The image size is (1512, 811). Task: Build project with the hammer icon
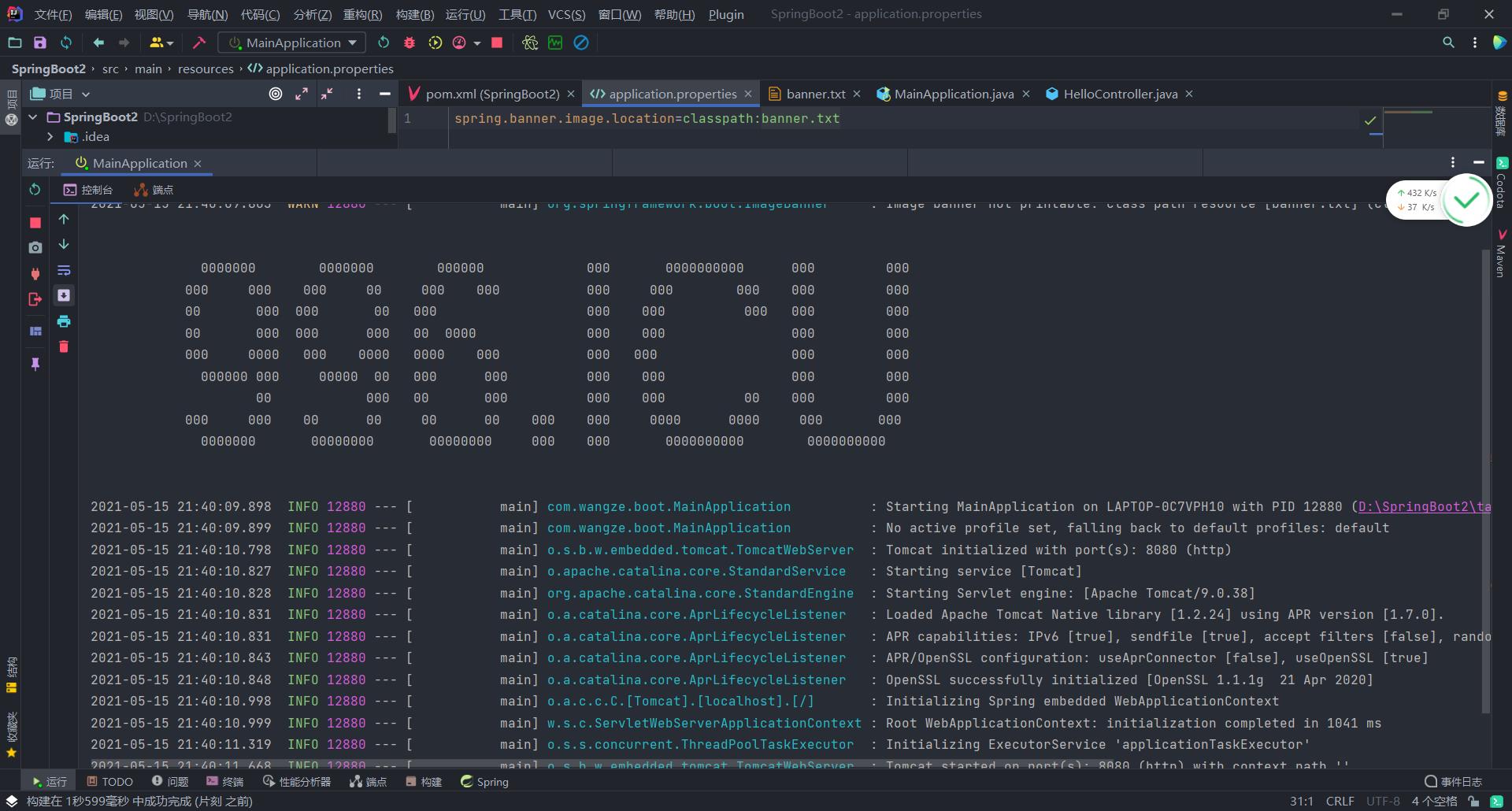(199, 43)
